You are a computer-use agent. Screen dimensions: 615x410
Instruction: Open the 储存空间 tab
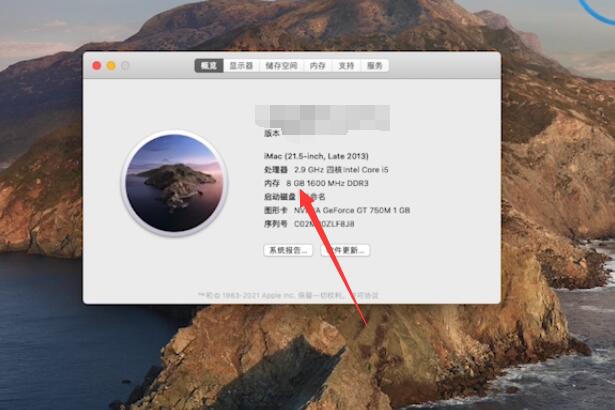pyautogui.click(x=281, y=66)
